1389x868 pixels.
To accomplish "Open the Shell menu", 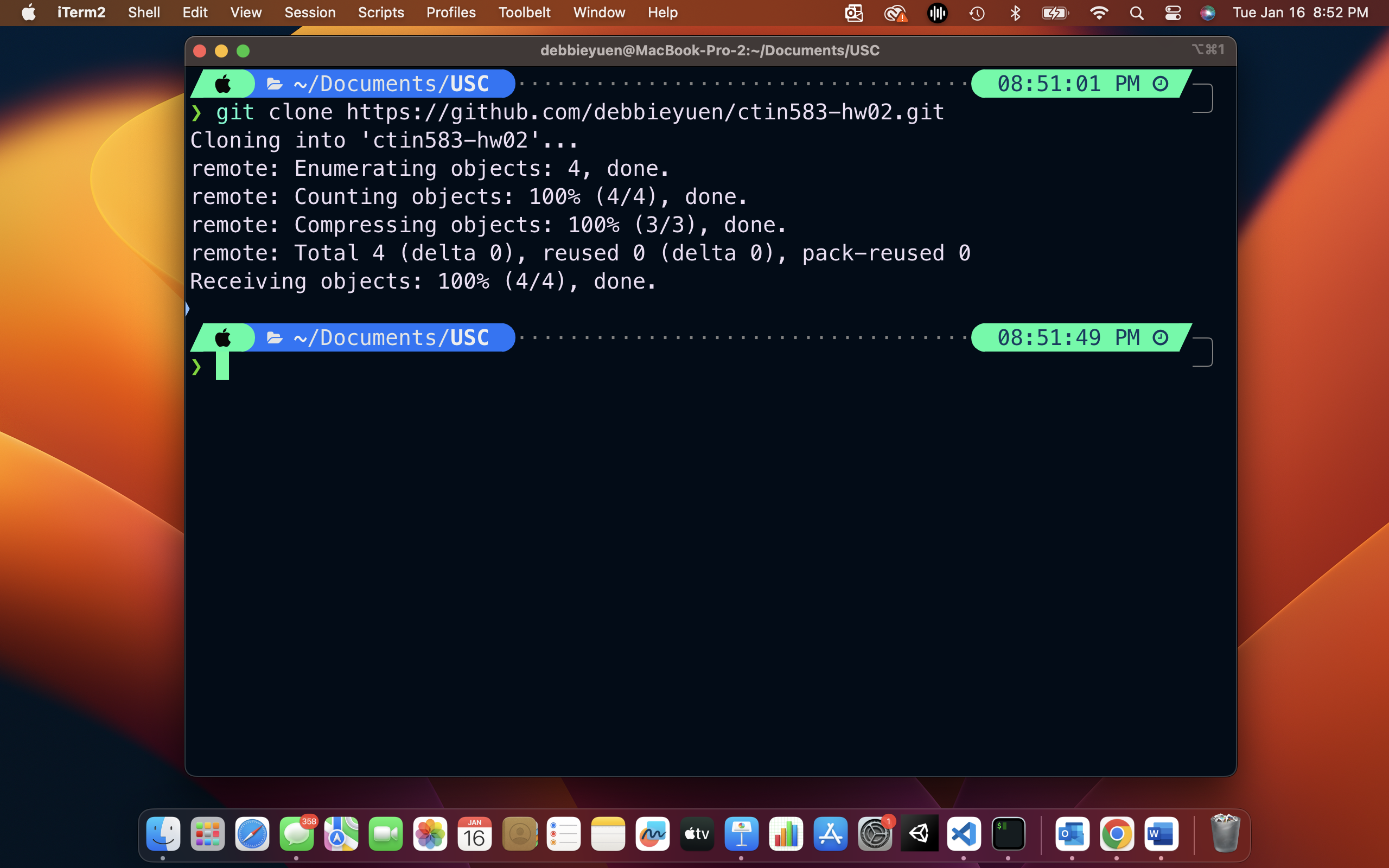I will click(x=143, y=12).
